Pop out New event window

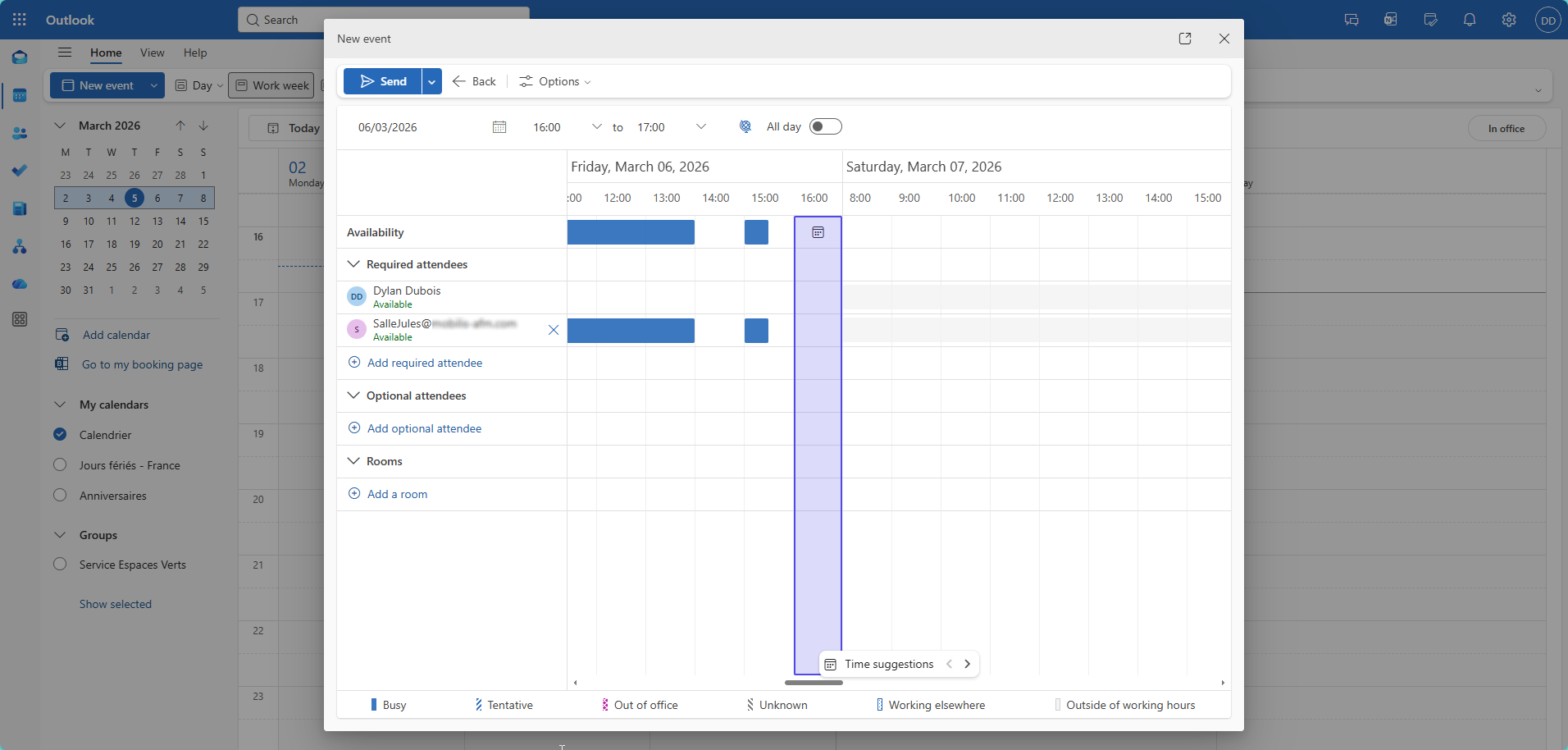point(1185,39)
